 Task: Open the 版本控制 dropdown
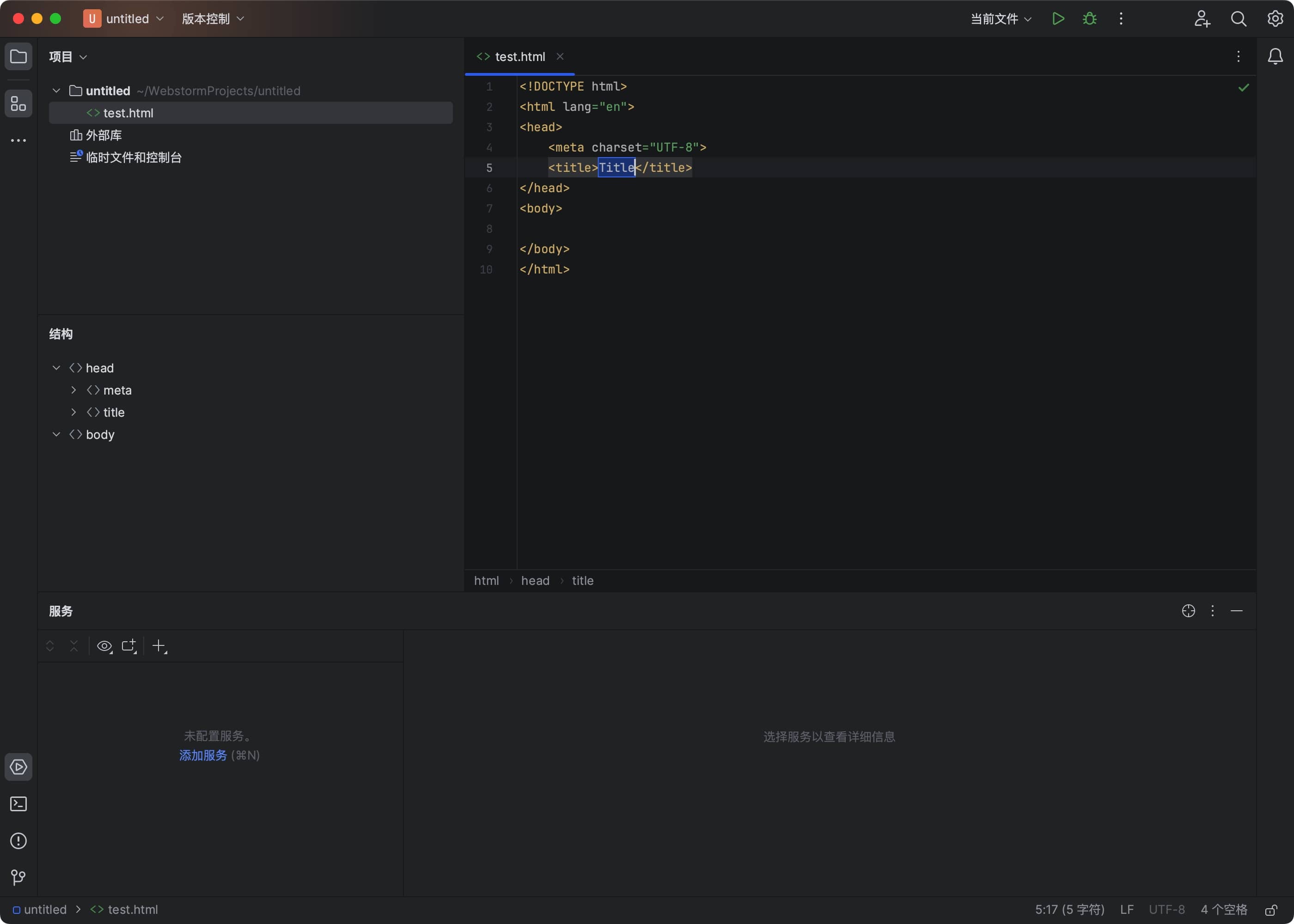tap(213, 19)
